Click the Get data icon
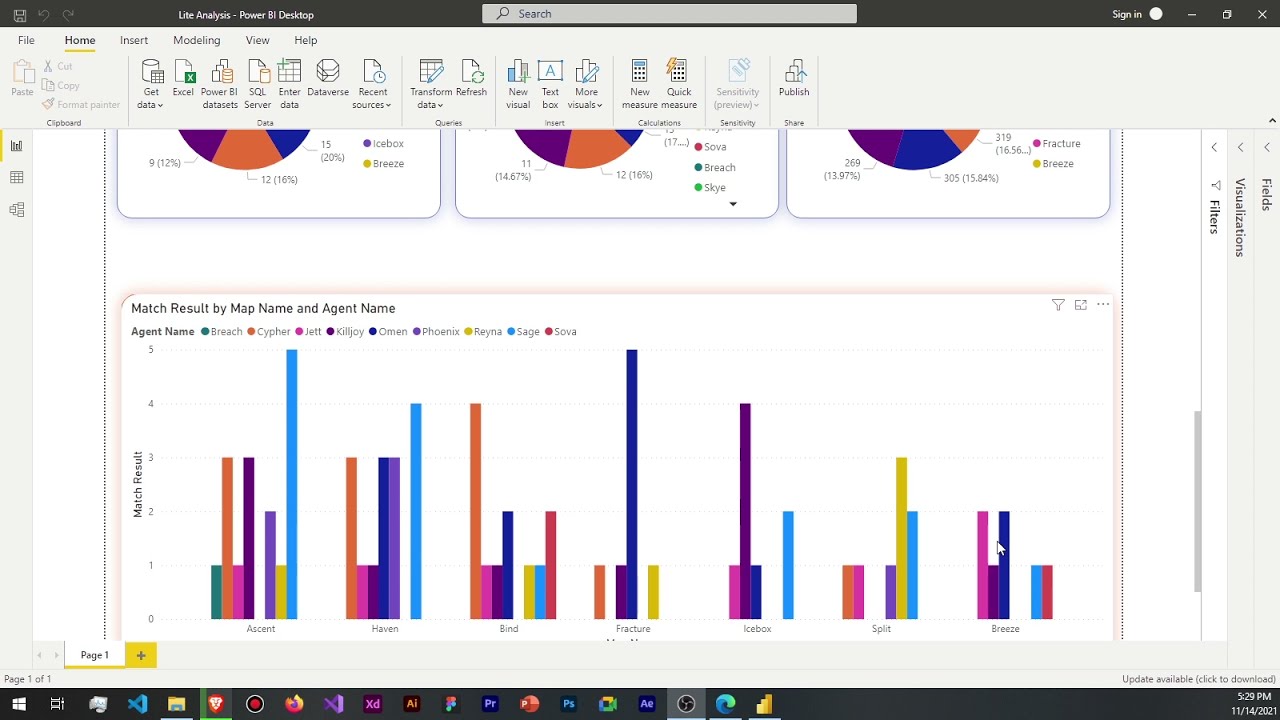Screen dimensions: 1280x720 tap(152, 71)
